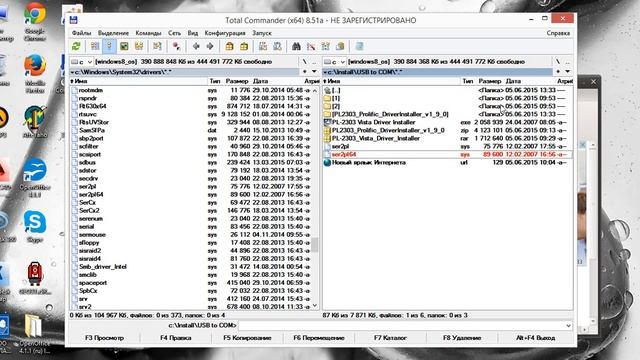640x360 pixels.
Task: Open the right panel drive C dropdown
Action: (x=335, y=62)
